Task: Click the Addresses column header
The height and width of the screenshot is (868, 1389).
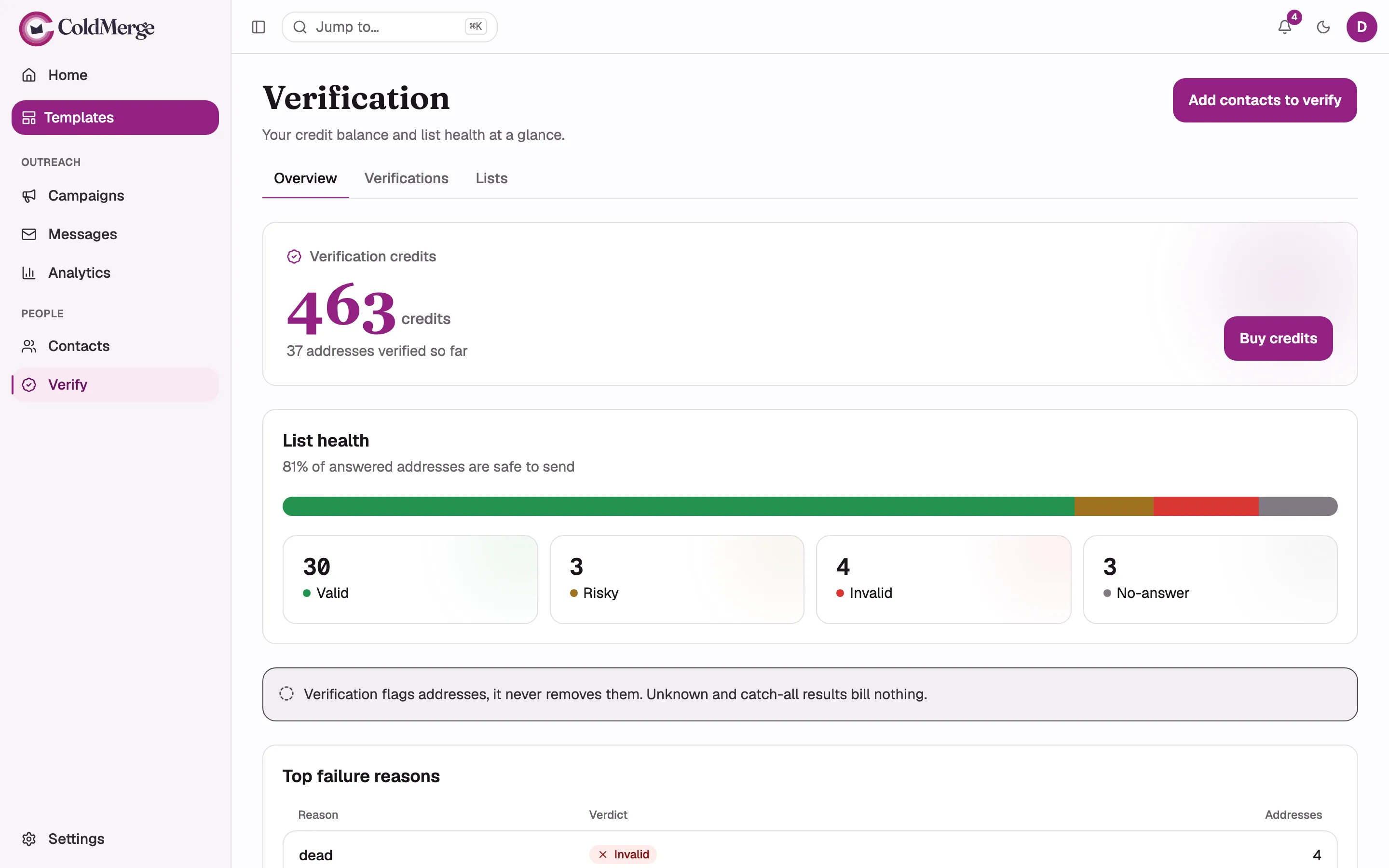Action: tap(1293, 814)
